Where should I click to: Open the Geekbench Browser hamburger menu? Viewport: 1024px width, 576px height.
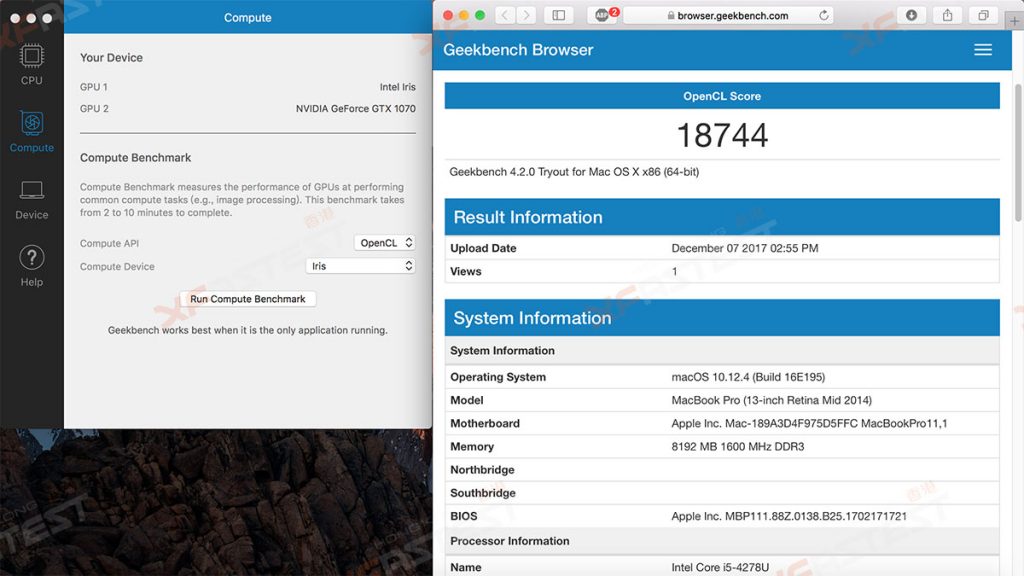(x=983, y=50)
